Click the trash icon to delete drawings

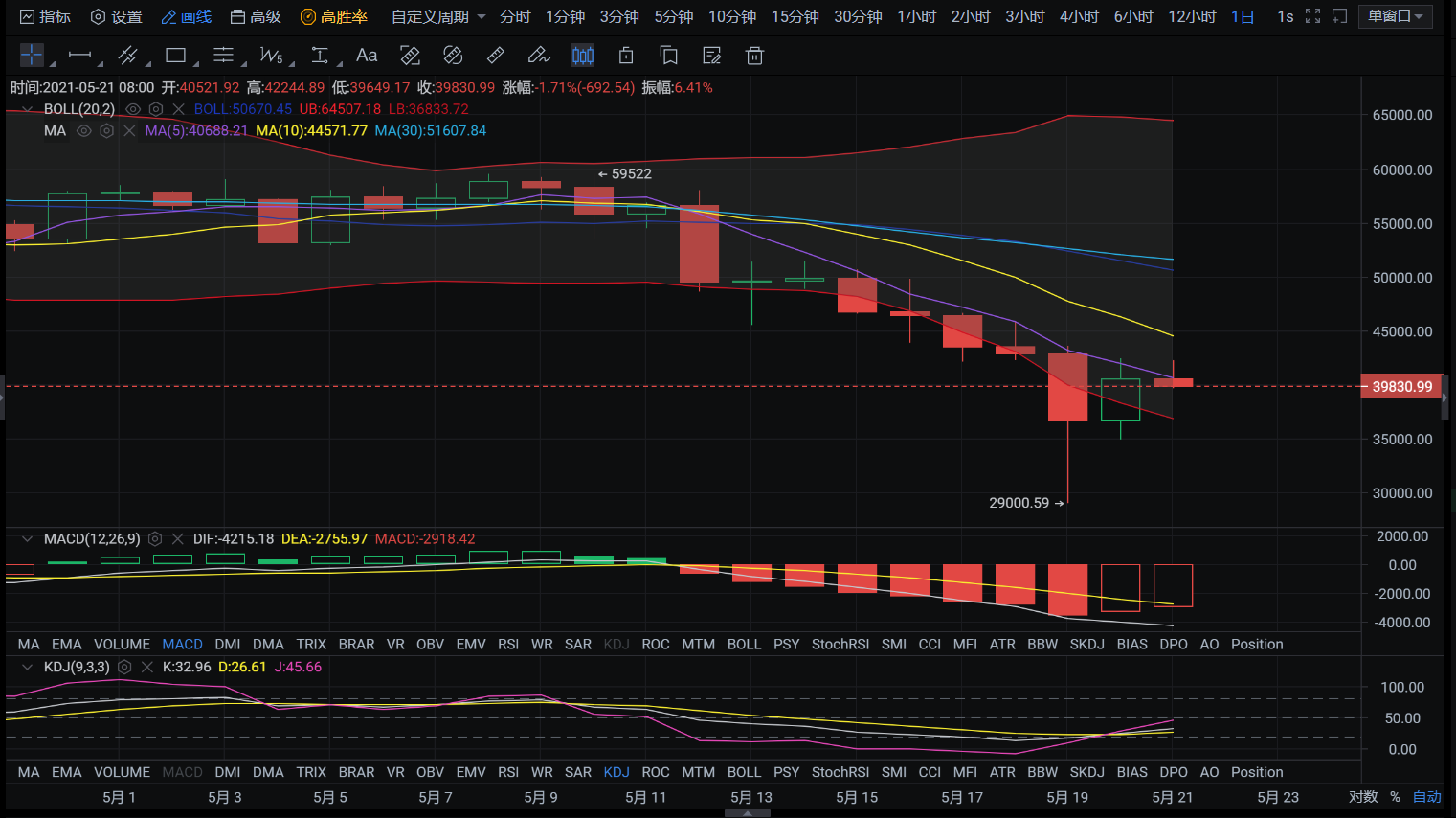pos(754,56)
